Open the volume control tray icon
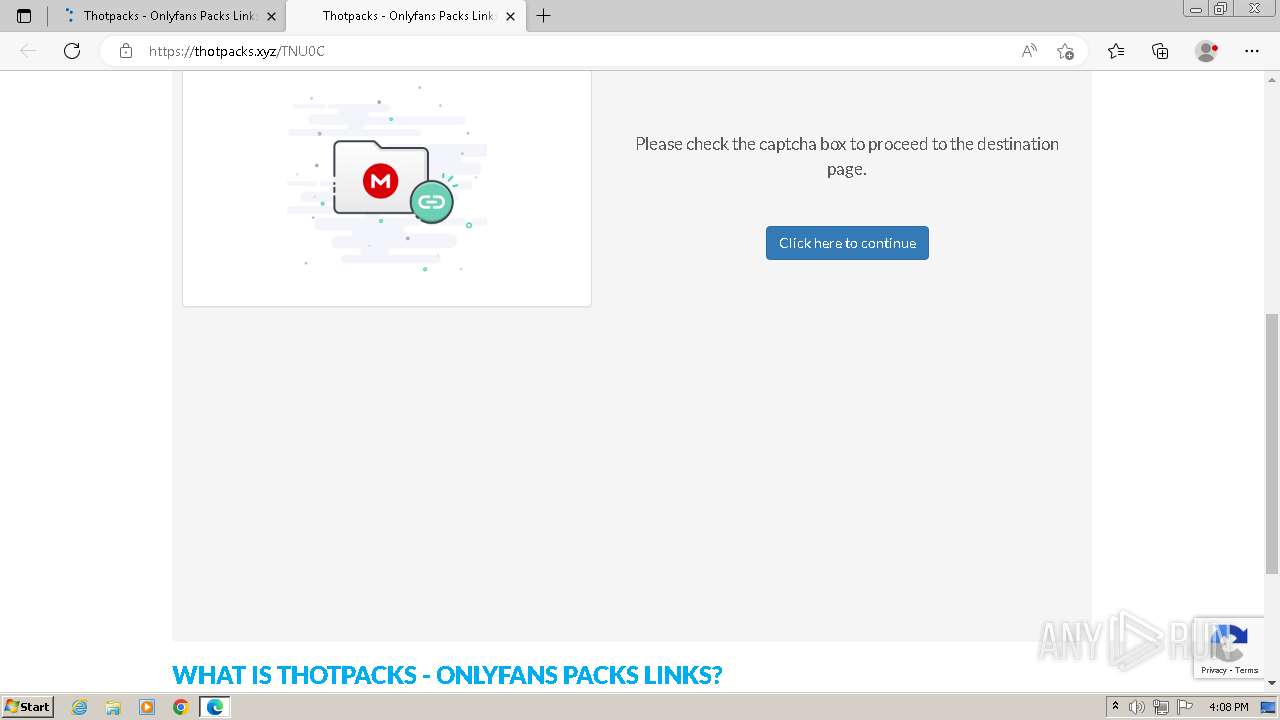 pyautogui.click(x=1137, y=707)
